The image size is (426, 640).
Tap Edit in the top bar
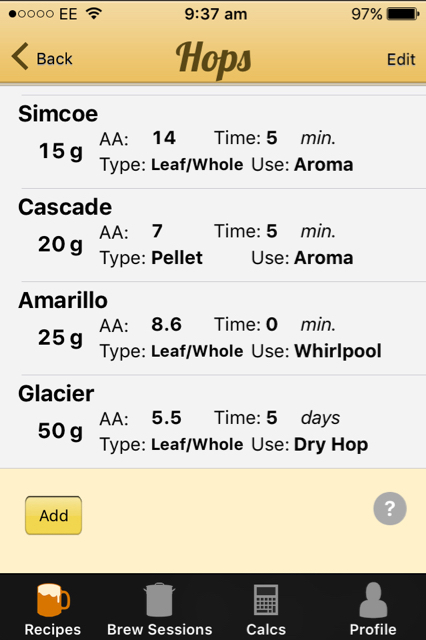tap(401, 60)
